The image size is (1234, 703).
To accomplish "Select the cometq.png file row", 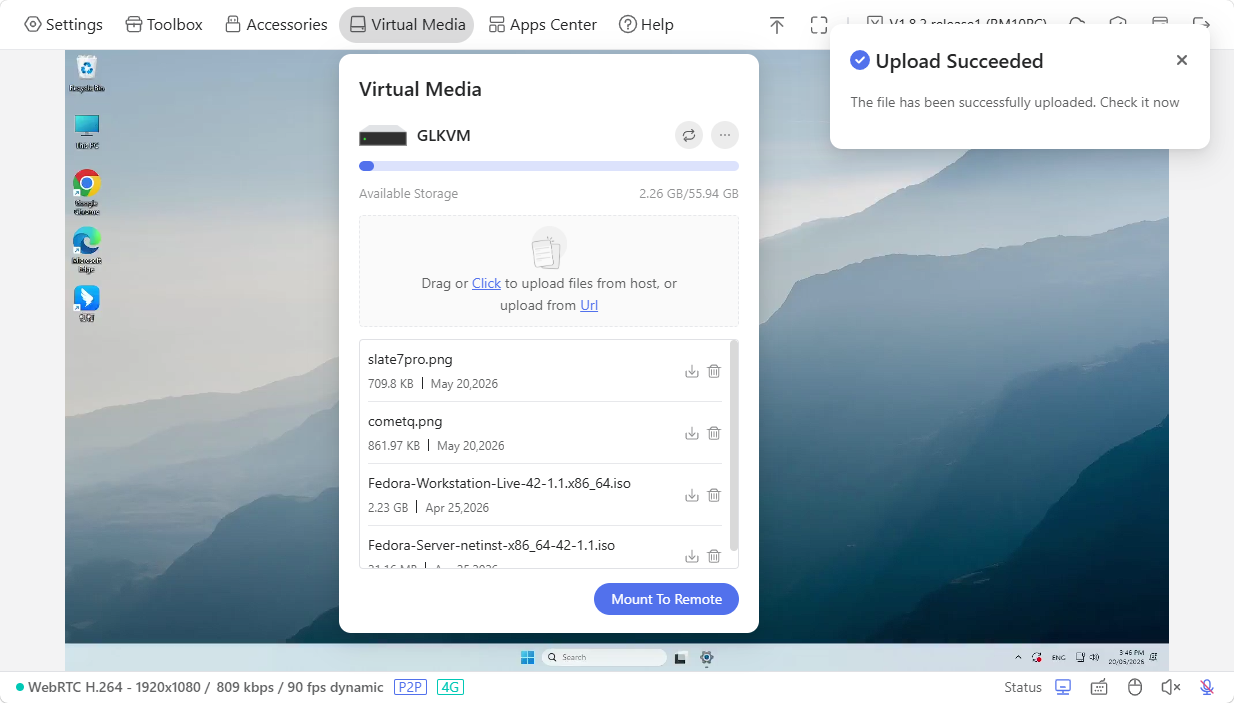I will (x=544, y=433).
